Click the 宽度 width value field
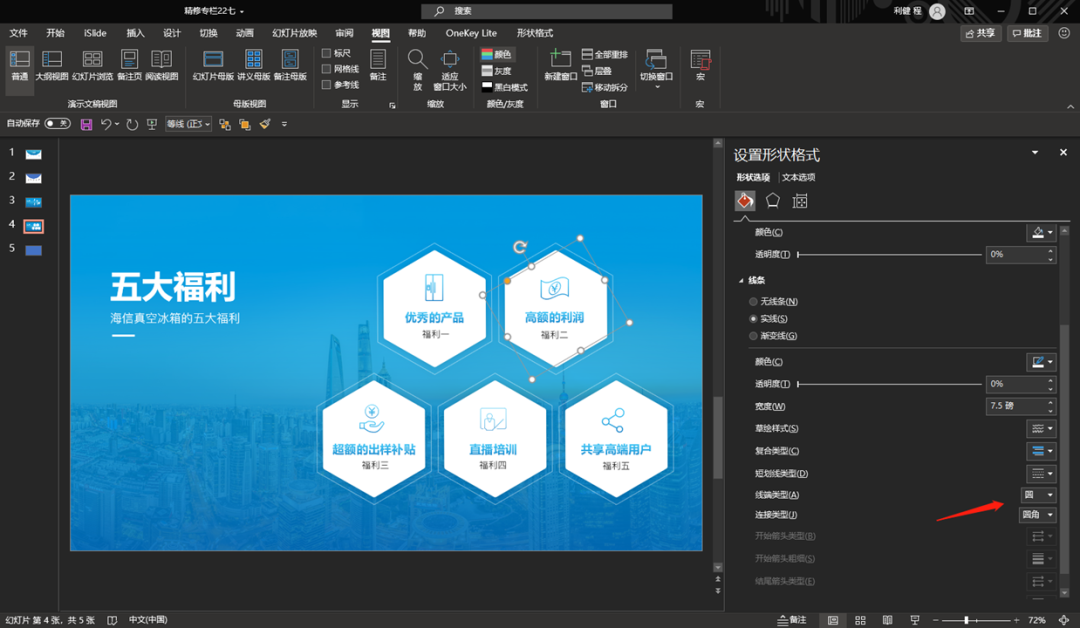1080x628 pixels. 1015,406
